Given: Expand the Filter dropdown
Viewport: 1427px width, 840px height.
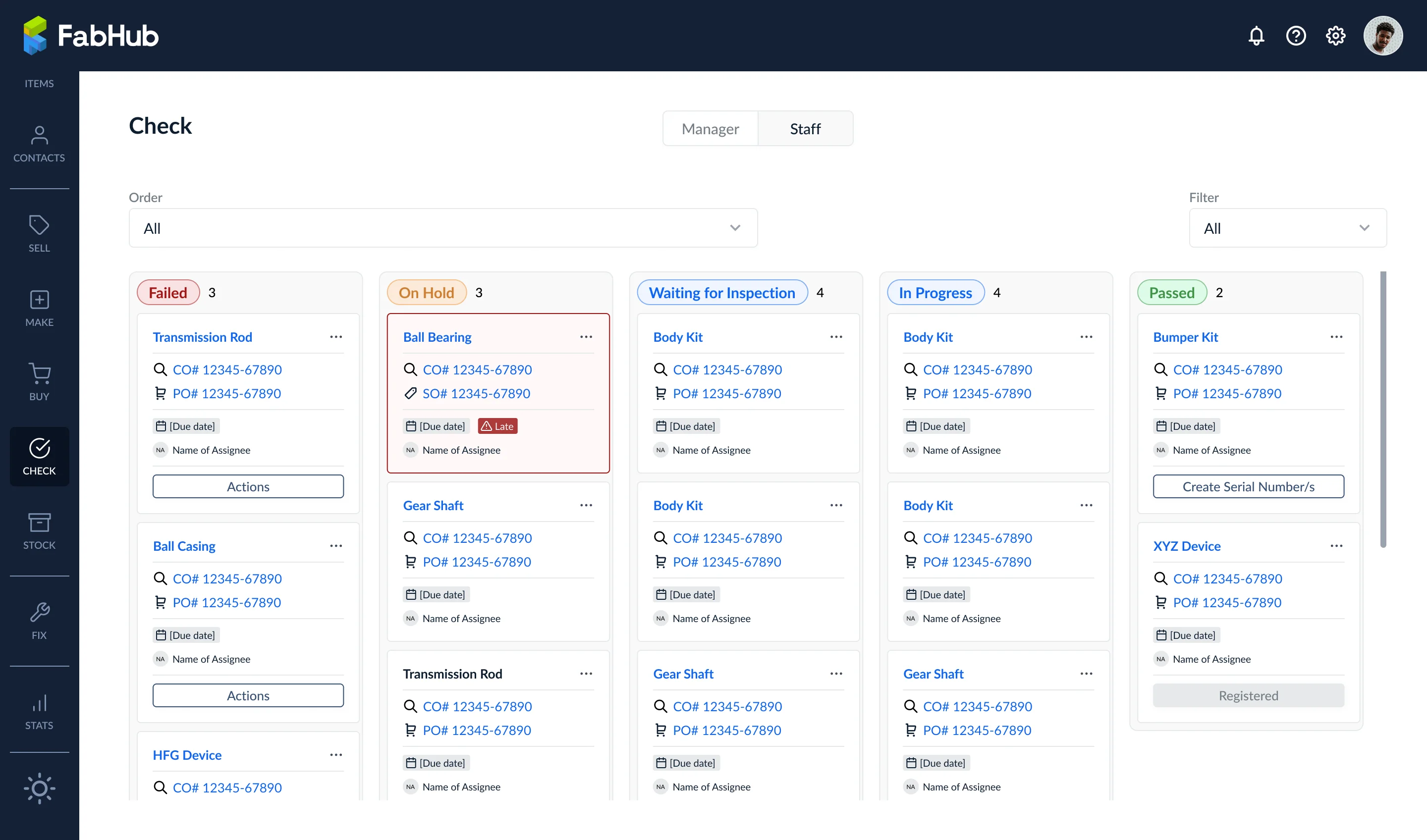Looking at the screenshot, I should click(x=1287, y=228).
